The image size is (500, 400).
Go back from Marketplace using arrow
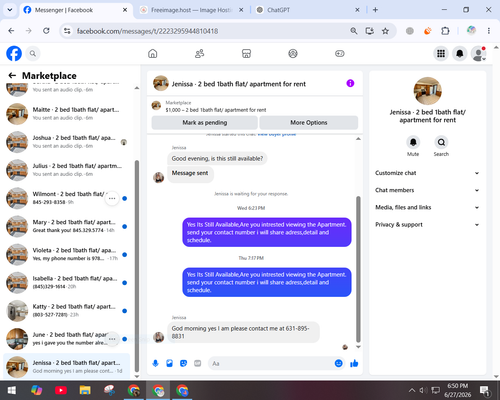12,76
